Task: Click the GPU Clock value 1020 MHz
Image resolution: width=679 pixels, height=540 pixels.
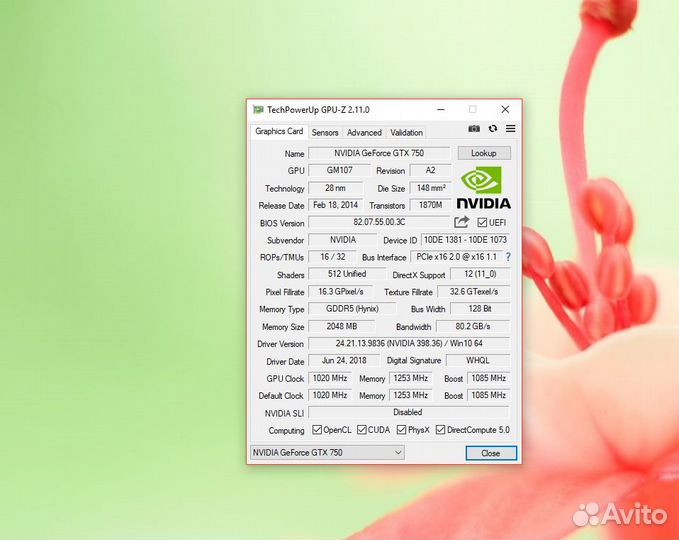Action: [330, 378]
